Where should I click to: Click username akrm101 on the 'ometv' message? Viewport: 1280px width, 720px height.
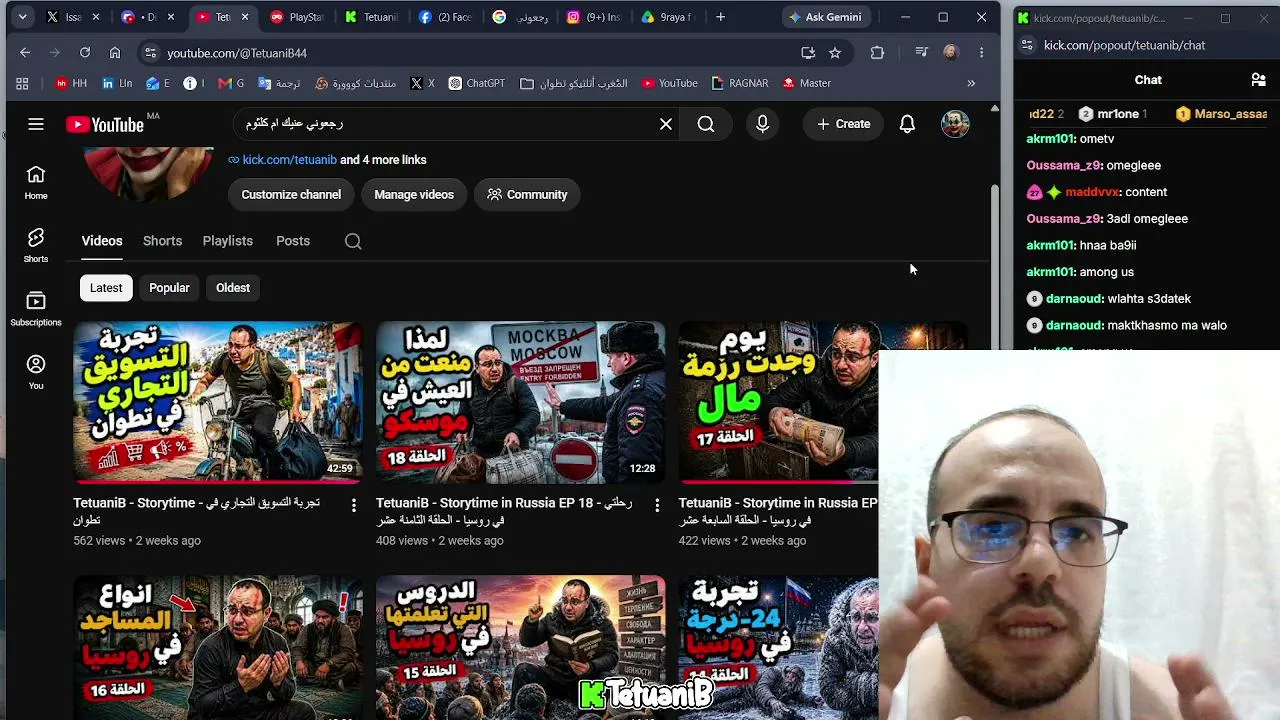click(x=1051, y=139)
